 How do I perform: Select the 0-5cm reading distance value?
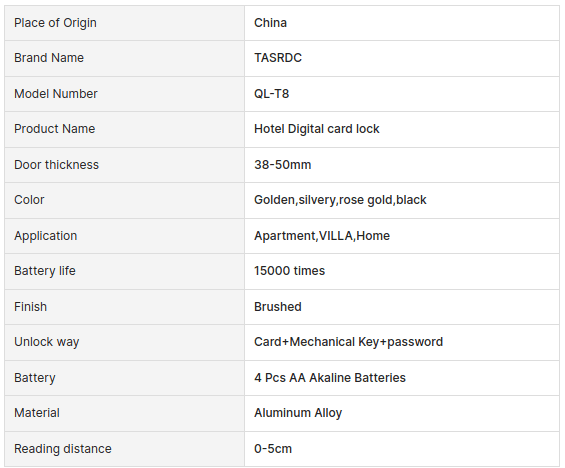click(x=273, y=449)
